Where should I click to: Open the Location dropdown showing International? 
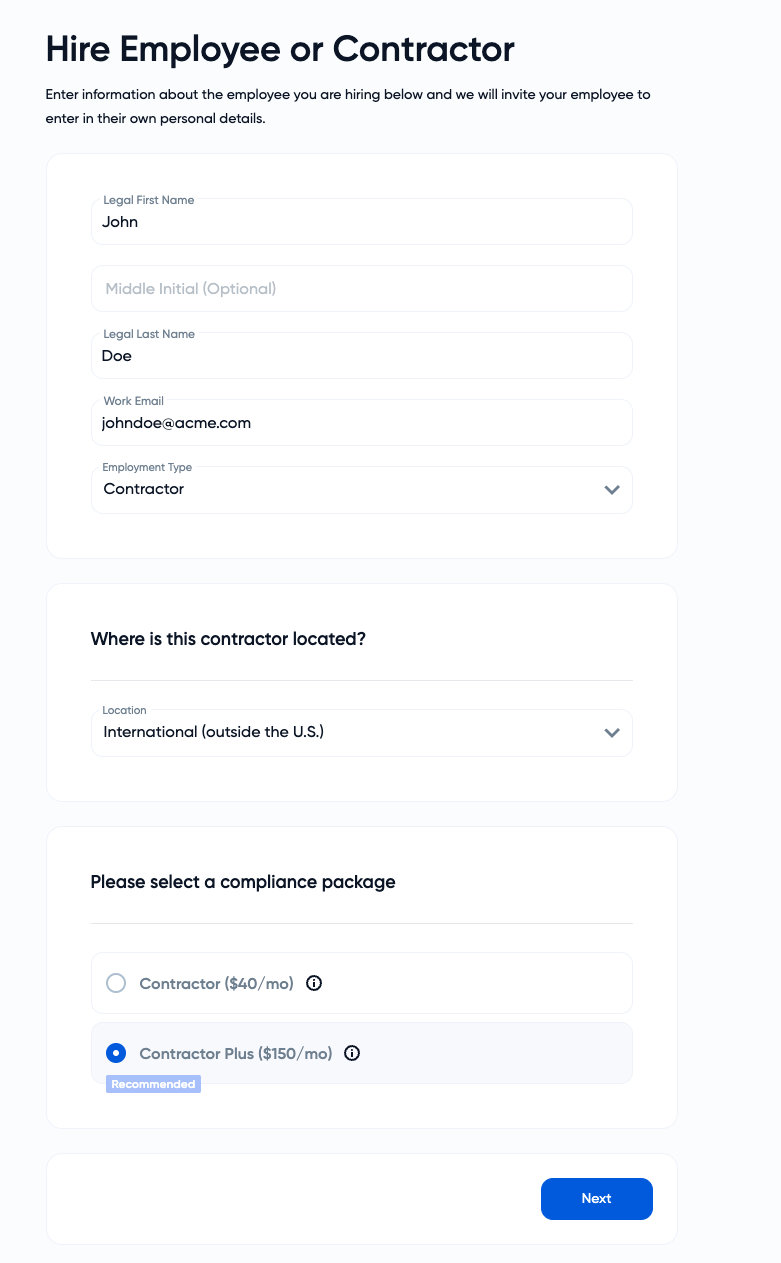pyautogui.click(x=350, y=733)
